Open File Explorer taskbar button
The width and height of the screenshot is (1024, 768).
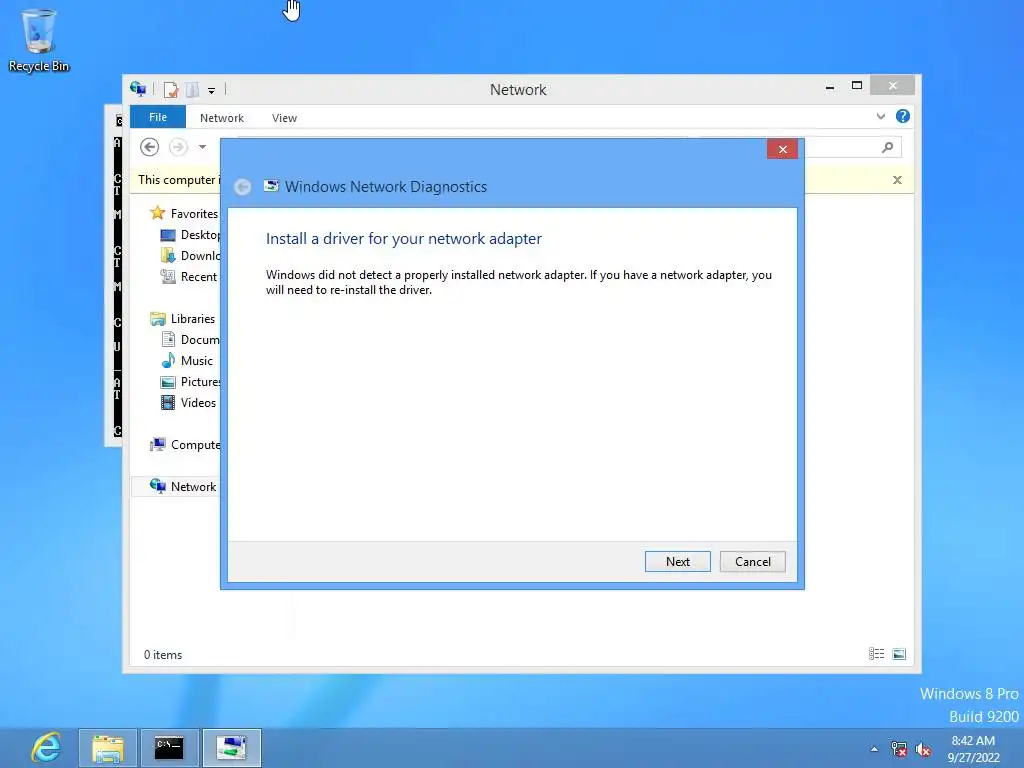click(x=108, y=748)
